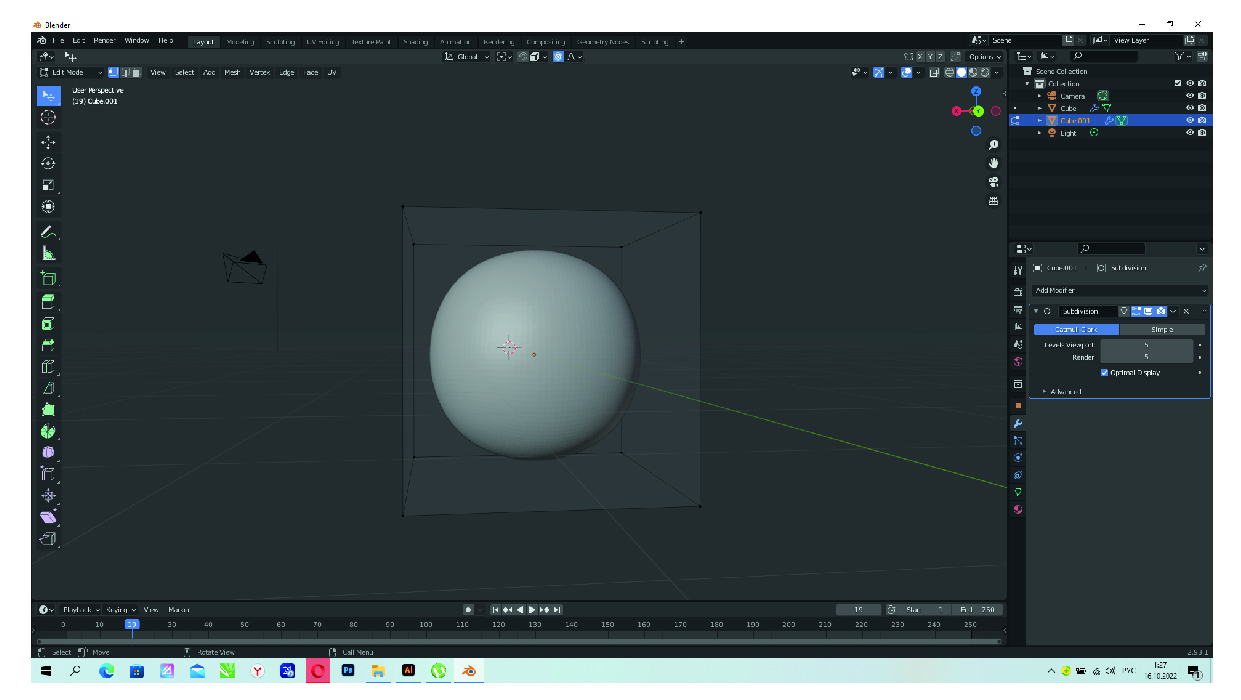
Task: Select the Move tool
Action: [48, 142]
